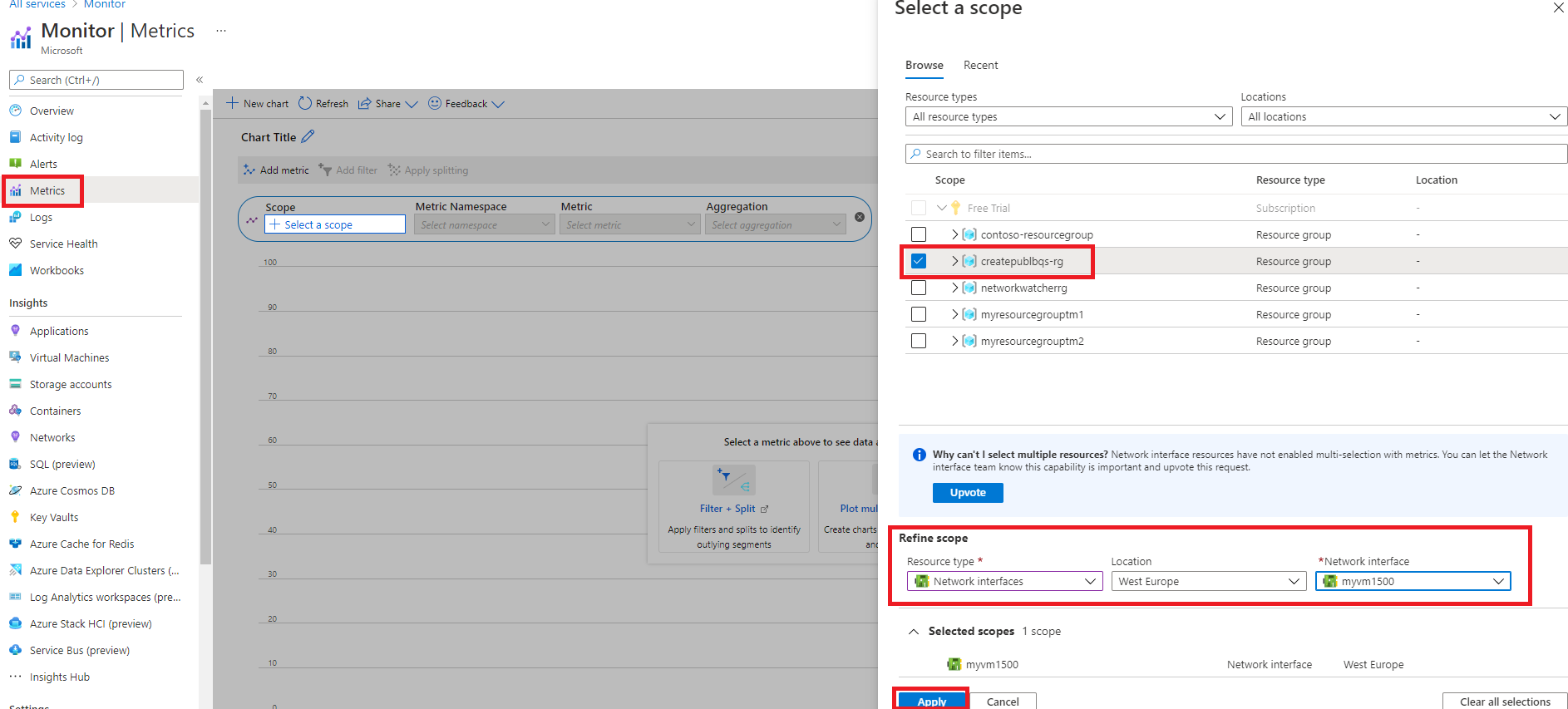This screenshot has height=709, width=1568.
Task: Open All resource types dropdown
Action: 1068,117
